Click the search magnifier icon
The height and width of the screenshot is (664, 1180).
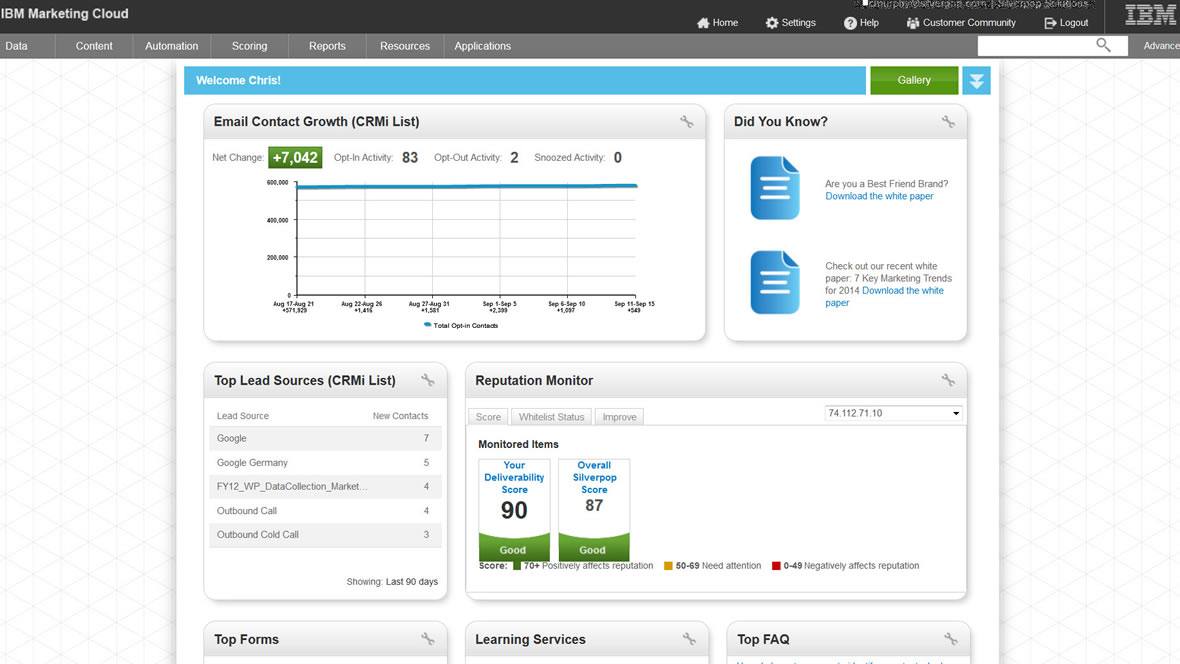(x=1103, y=45)
